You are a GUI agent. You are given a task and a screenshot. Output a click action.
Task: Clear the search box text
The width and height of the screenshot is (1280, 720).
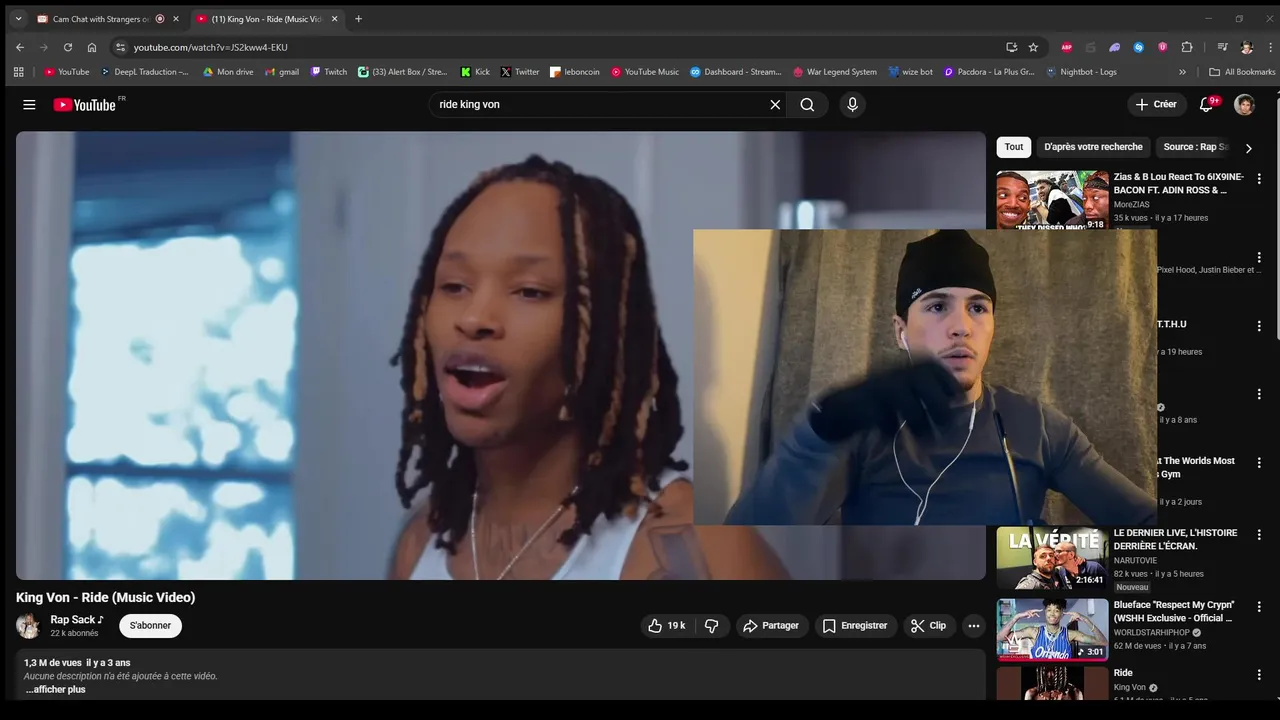pos(775,104)
